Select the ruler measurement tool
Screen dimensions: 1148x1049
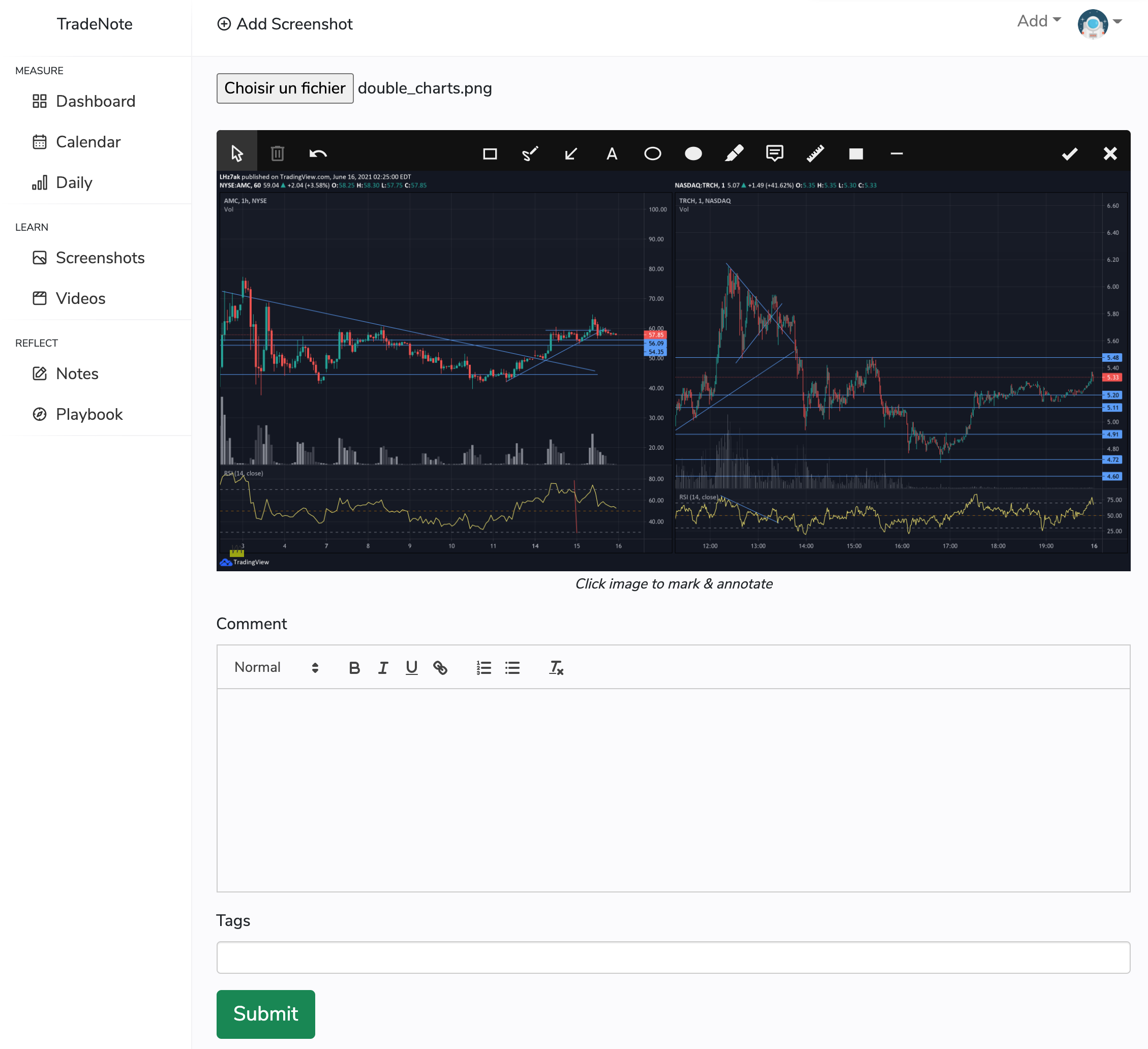815,152
